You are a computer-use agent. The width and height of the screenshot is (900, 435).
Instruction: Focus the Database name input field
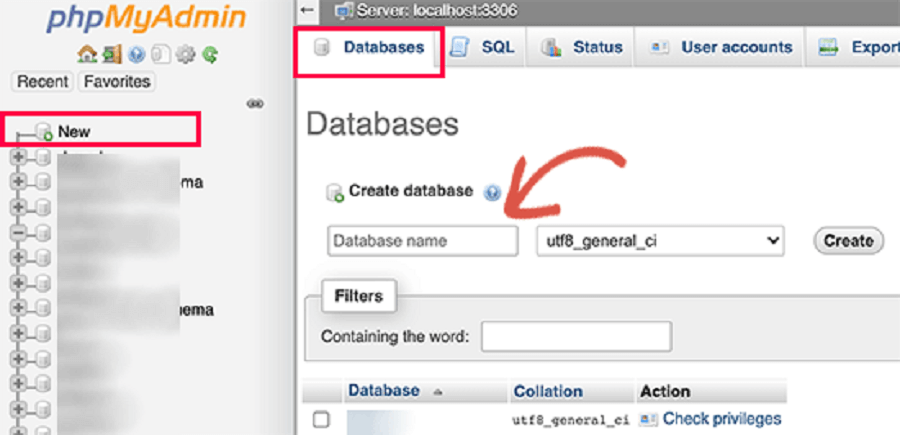422,240
